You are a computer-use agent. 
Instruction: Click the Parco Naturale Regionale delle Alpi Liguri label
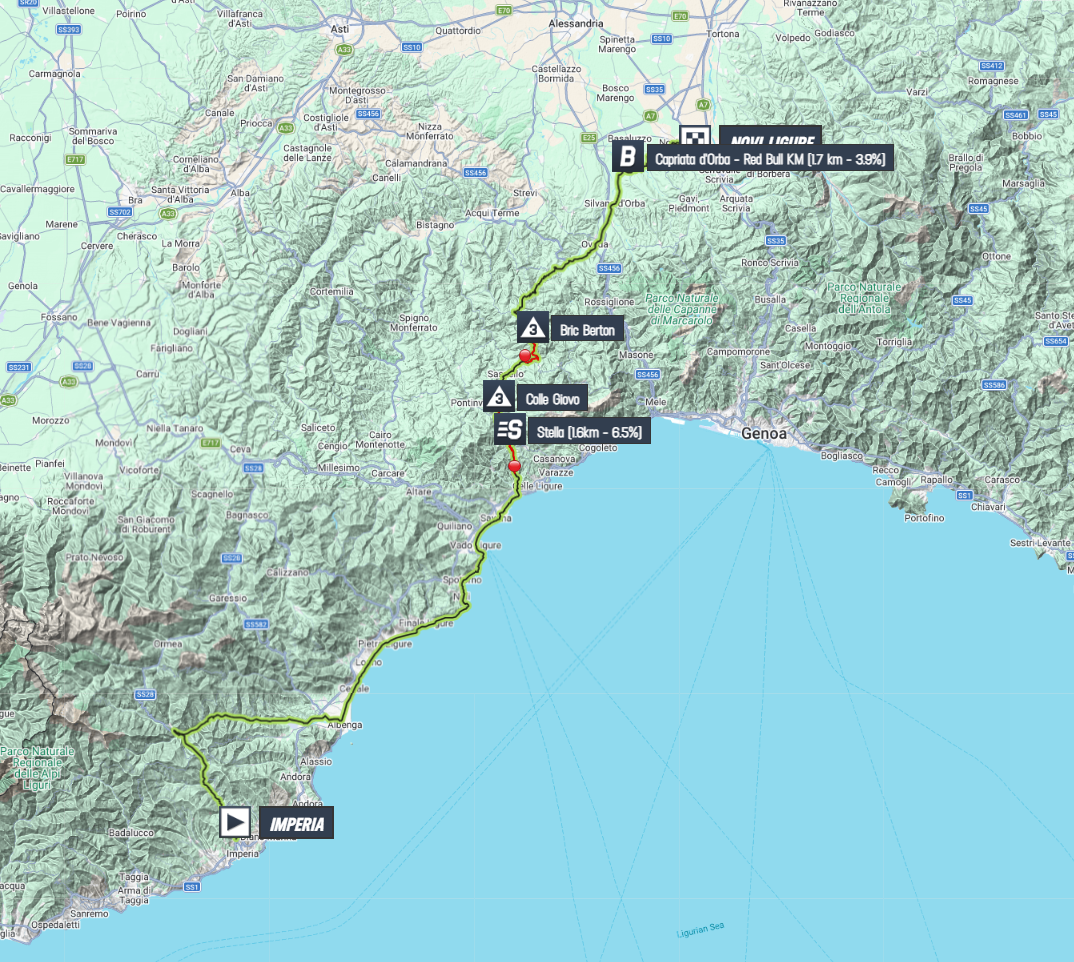[x=37, y=768]
